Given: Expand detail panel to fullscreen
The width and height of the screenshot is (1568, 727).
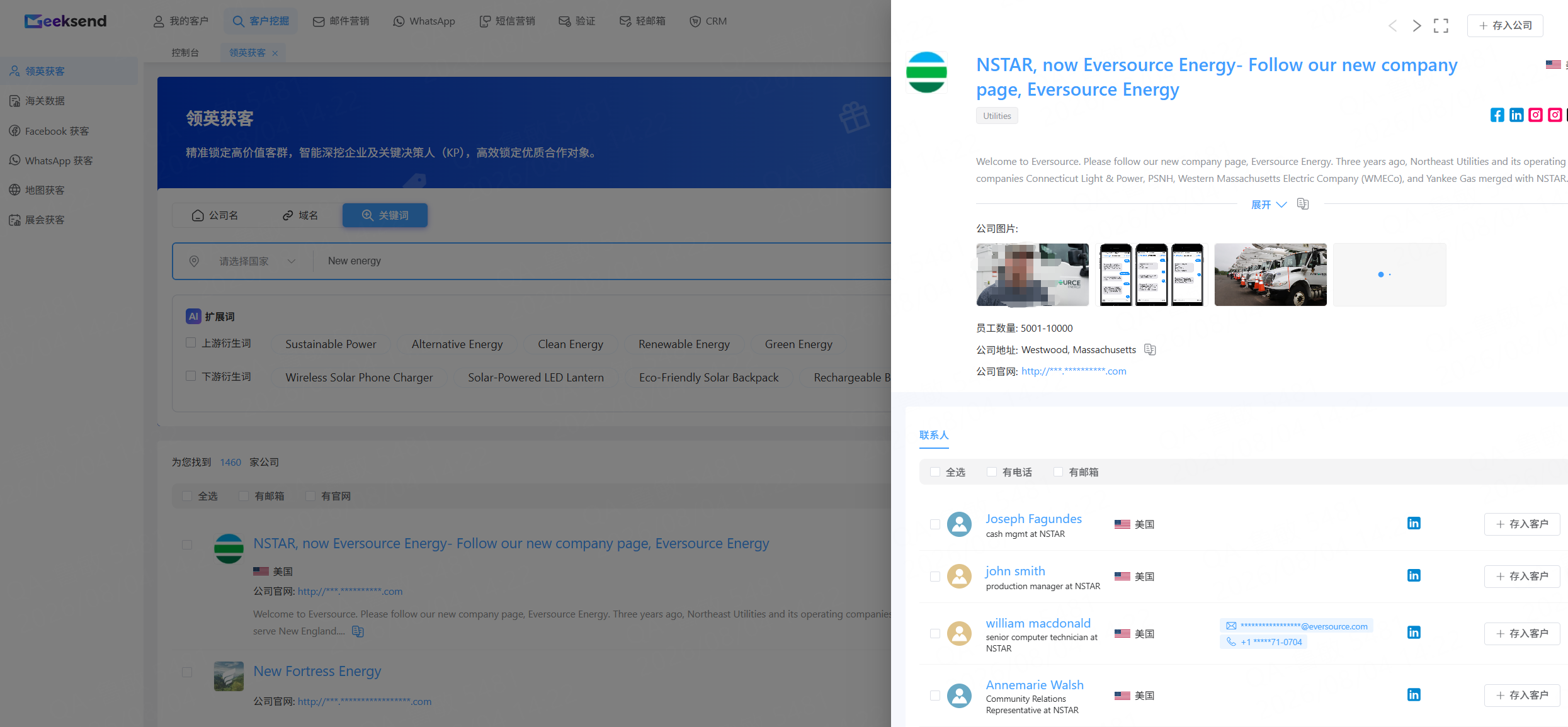Looking at the screenshot, I should coord(1441,25).
